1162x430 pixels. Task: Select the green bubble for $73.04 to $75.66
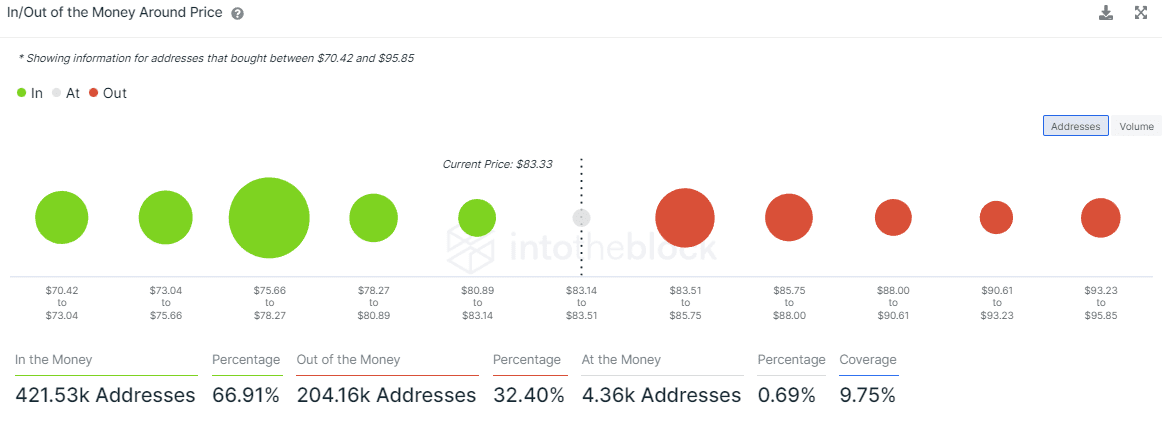(166, 218)
